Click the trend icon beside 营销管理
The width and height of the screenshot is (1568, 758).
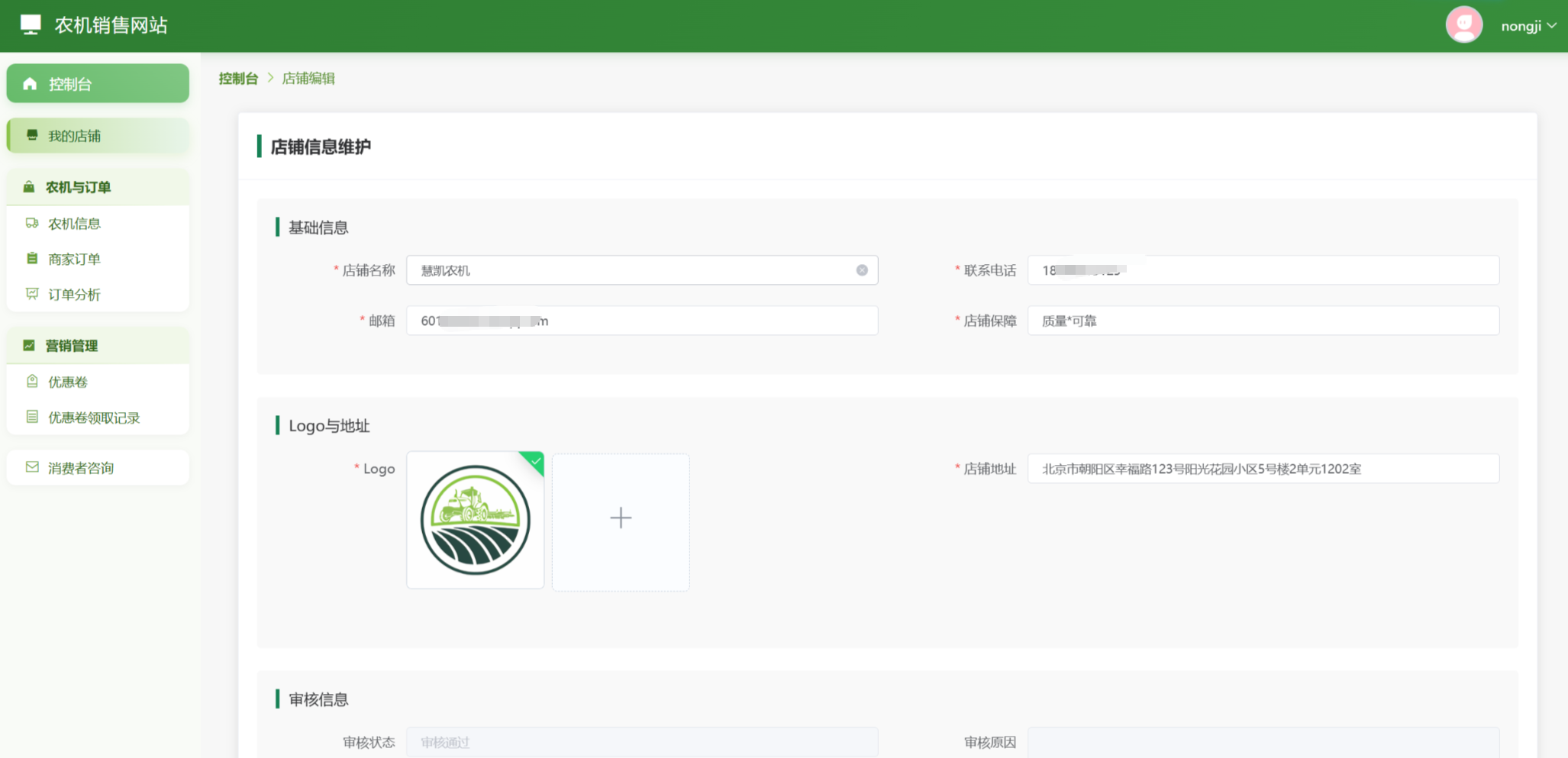(x=29, y=346)
